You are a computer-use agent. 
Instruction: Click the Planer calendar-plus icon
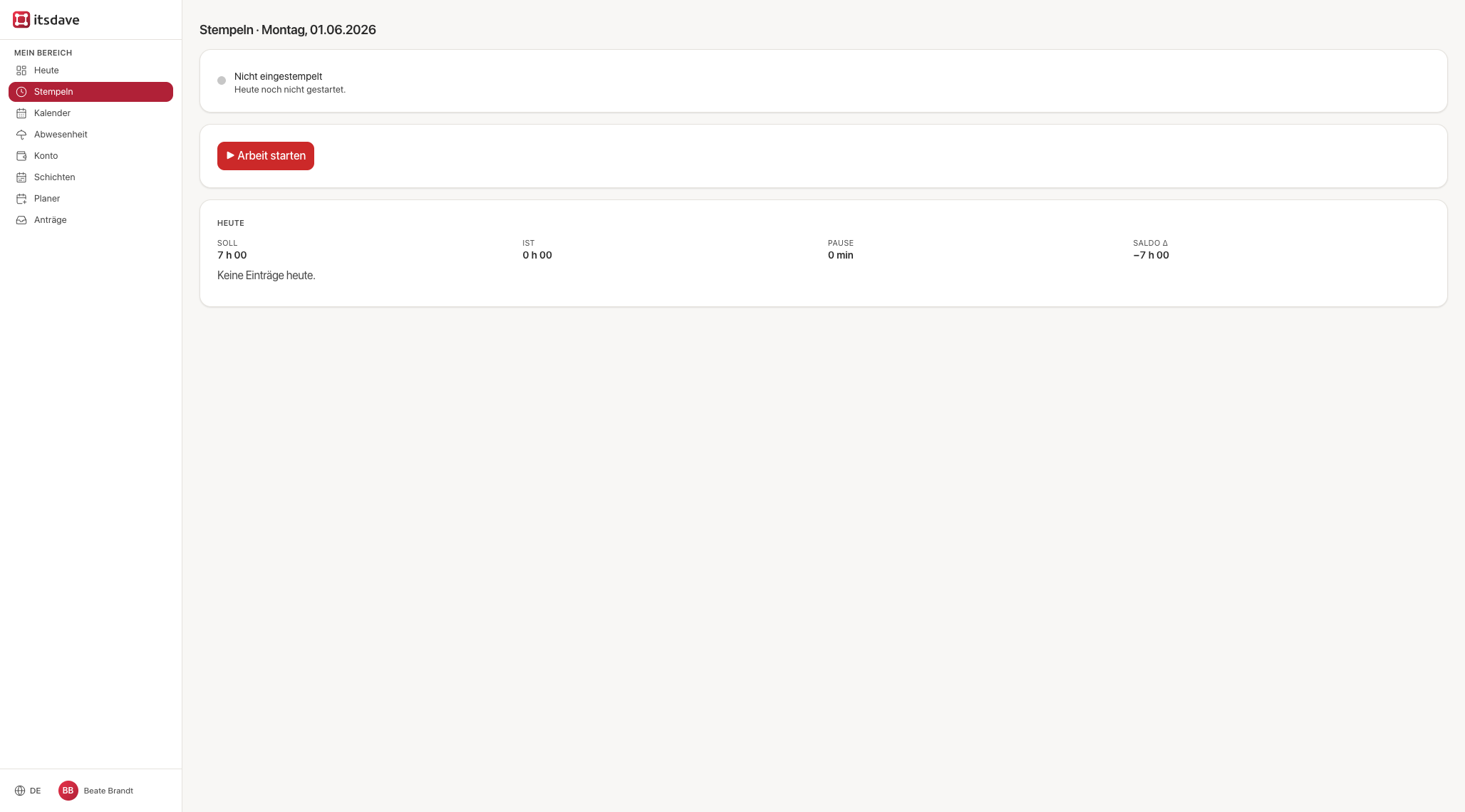tap(21, 199)
